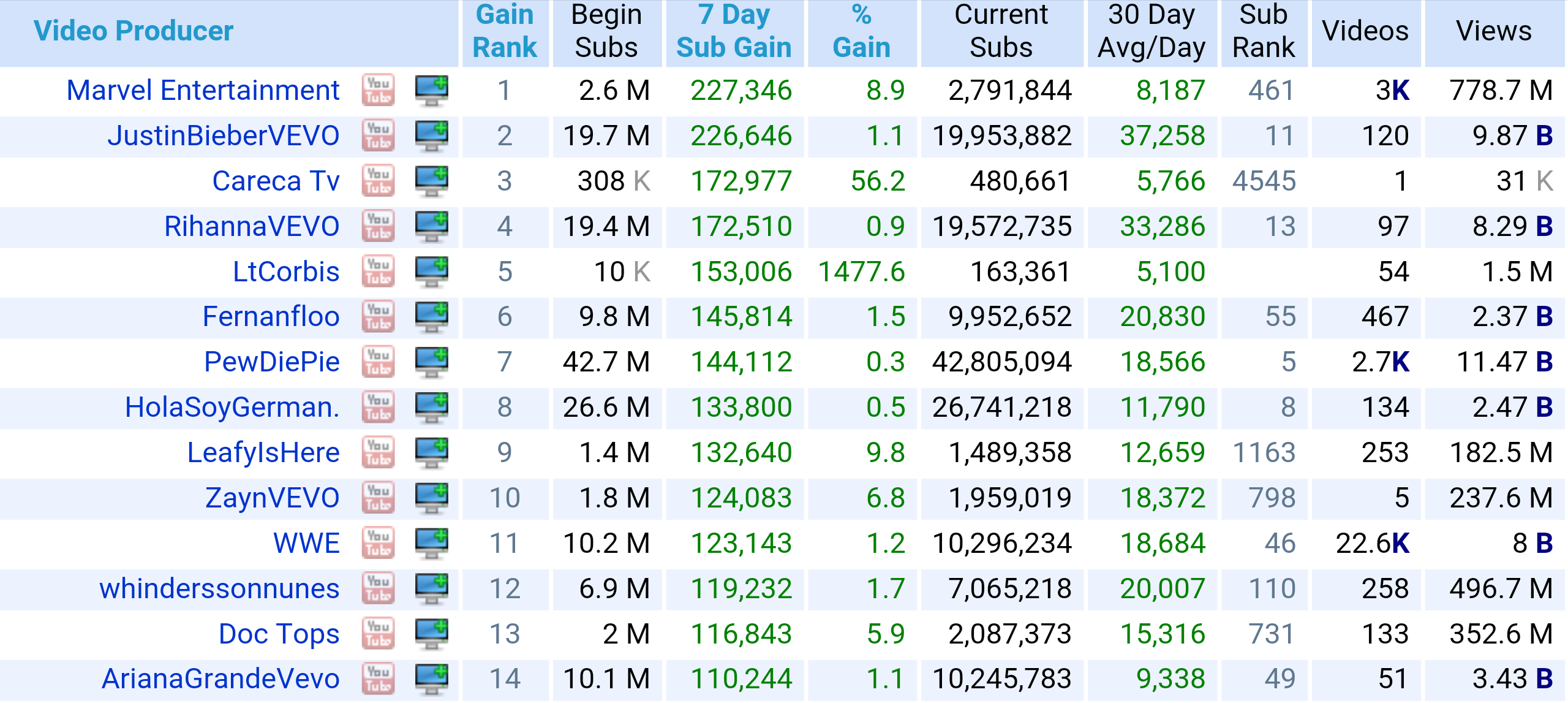The width and height of the screenshot is (1568, 703).
Task: Open the ZaynVEVO channel link
Action: [x=272, y=498]
